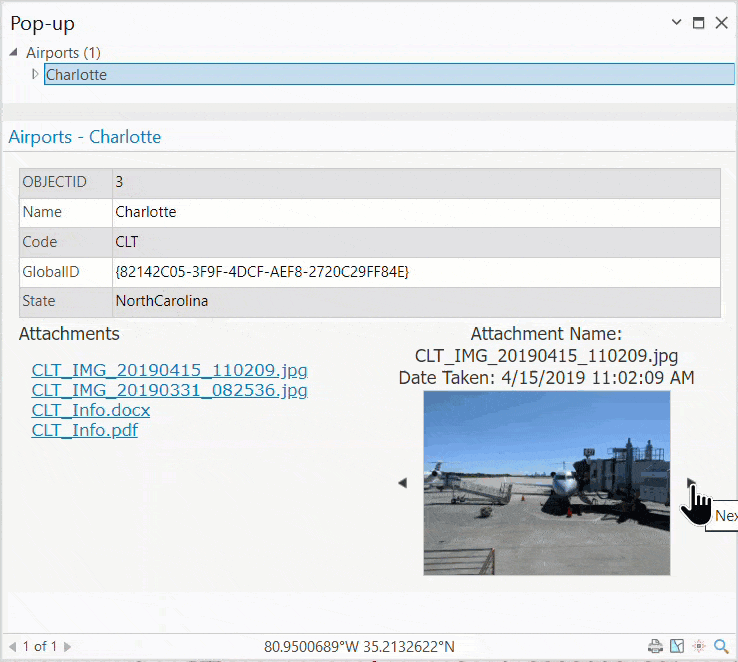Collapse the Airports (1) layer group
This screenshot has height=662, width=738.
(13, 52)
